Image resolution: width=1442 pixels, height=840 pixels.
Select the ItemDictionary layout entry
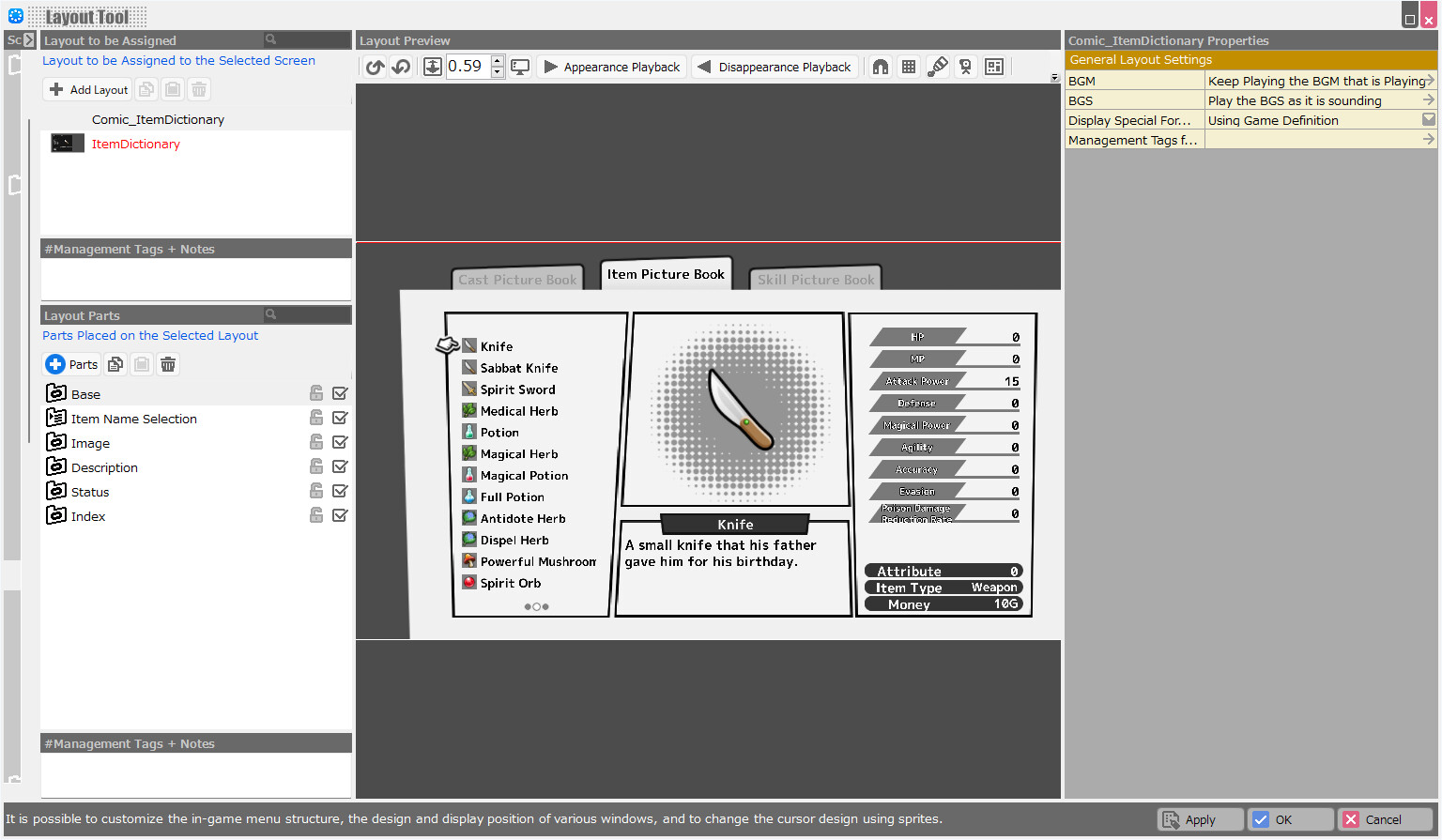[137, 143]
